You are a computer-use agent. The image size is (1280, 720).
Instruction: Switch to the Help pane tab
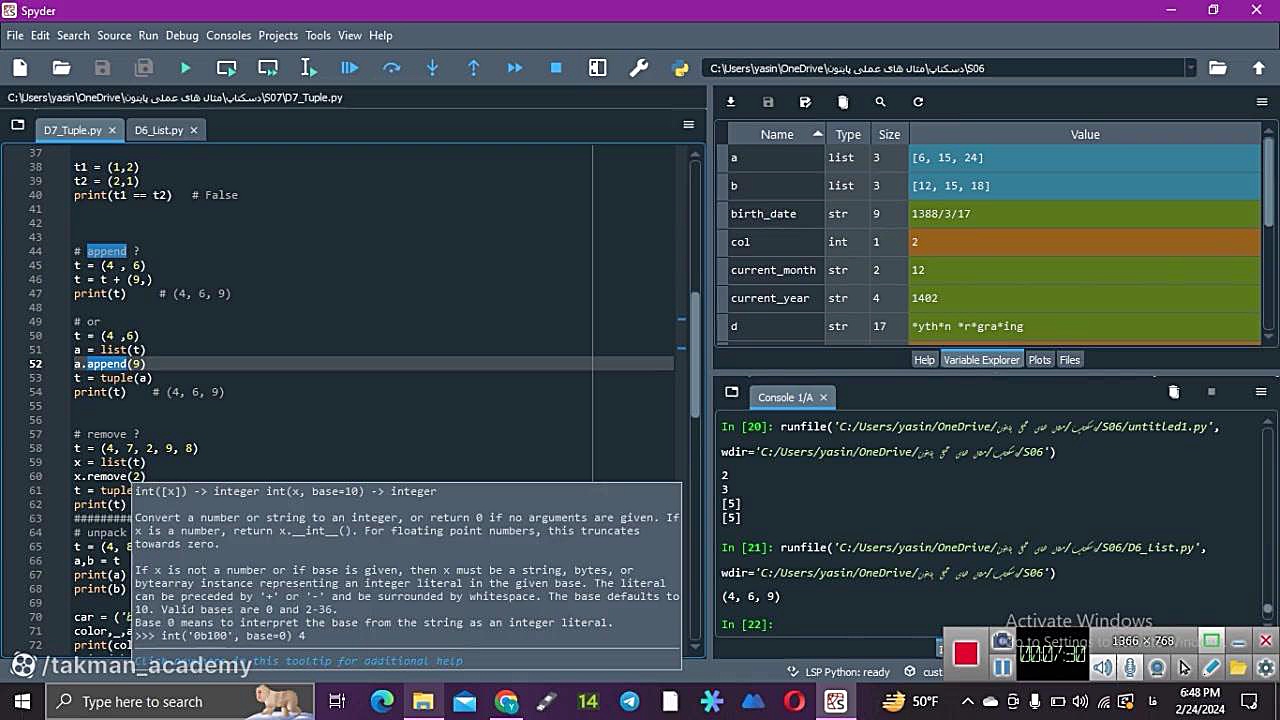coord(924,360)
